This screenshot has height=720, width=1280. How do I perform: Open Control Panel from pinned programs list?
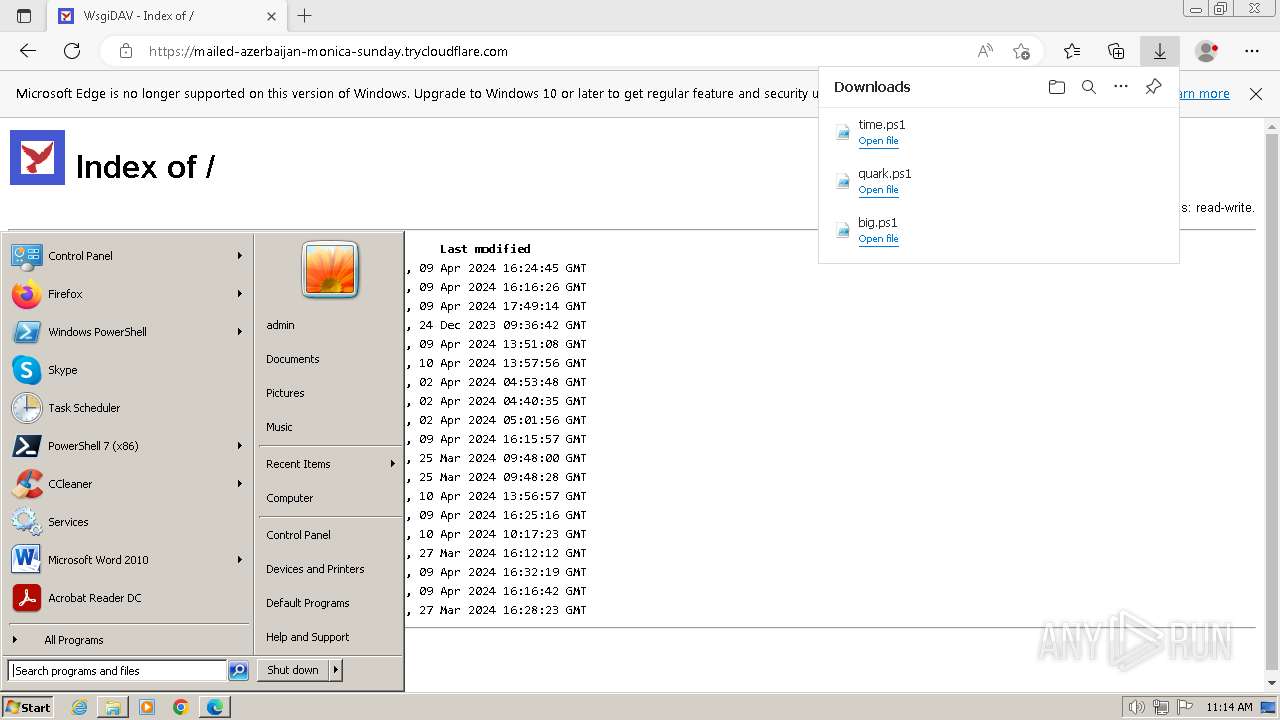click(x=128, y=256)
